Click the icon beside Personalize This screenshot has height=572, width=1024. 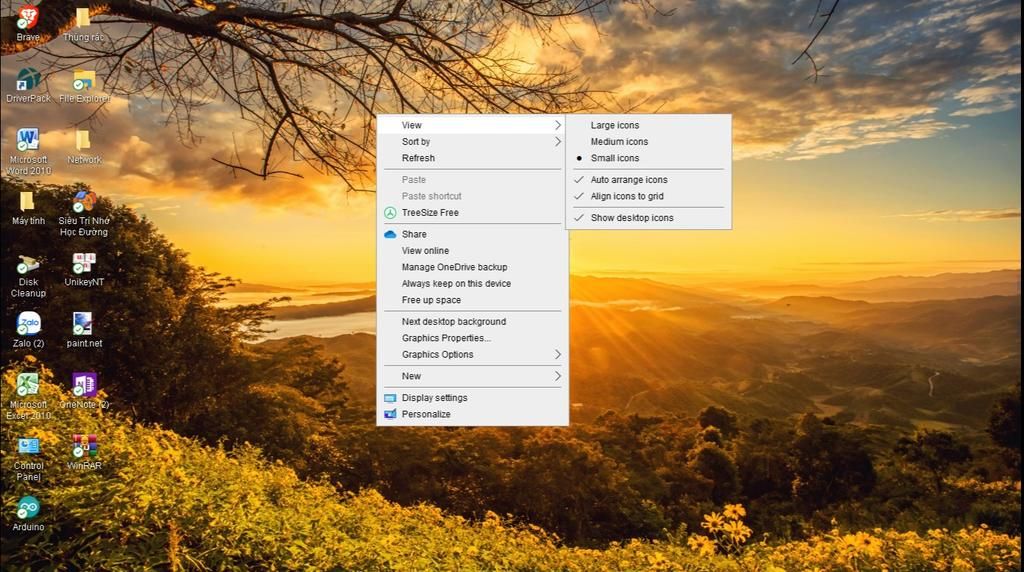click(x=390, y=414)
